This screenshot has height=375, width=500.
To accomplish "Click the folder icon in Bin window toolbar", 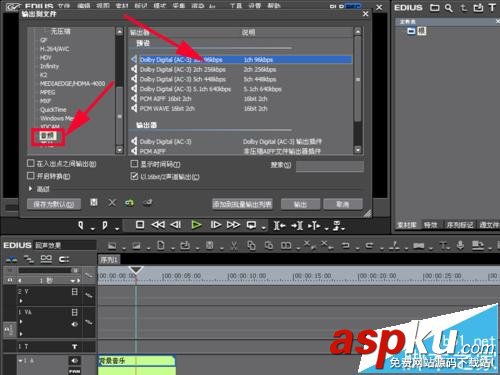I will pos(434,8).
